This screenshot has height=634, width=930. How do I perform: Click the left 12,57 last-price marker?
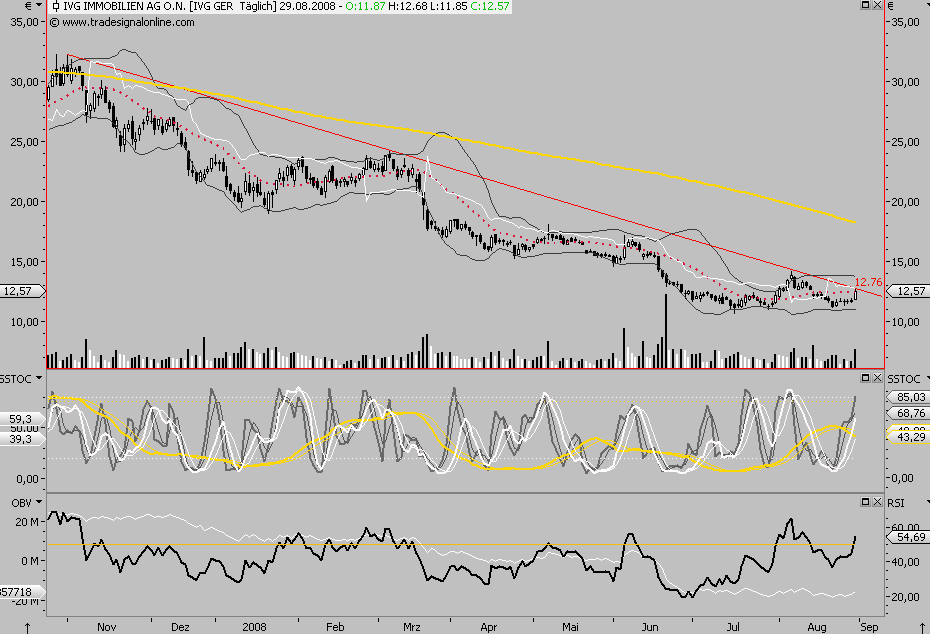coord(23,291)
